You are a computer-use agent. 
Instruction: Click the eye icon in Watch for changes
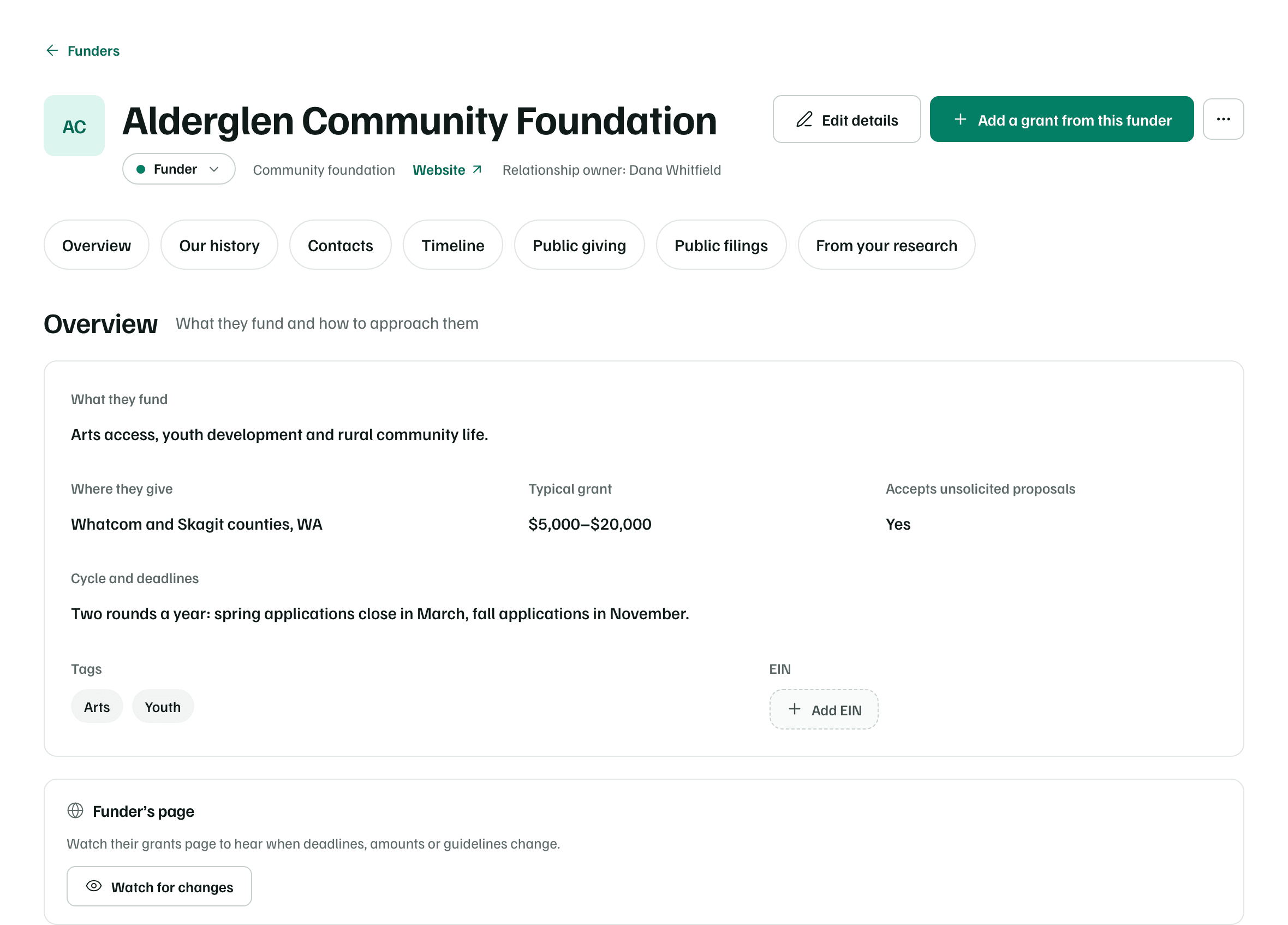(x=94, y=886)
